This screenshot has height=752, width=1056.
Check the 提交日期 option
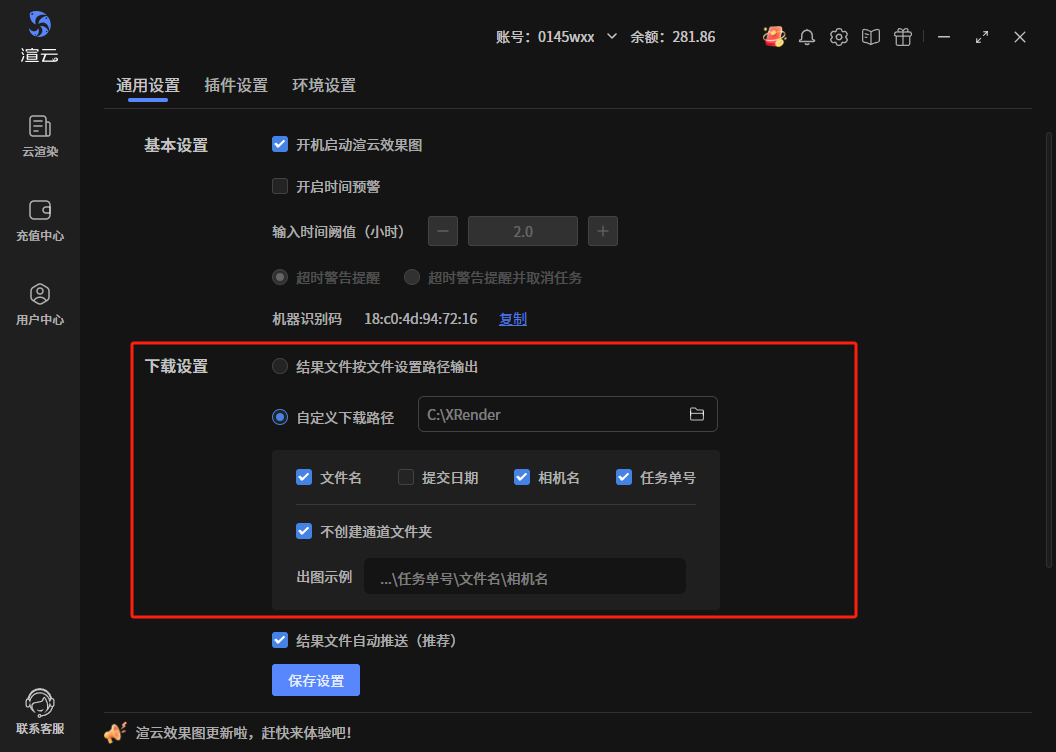coord(406,477)
